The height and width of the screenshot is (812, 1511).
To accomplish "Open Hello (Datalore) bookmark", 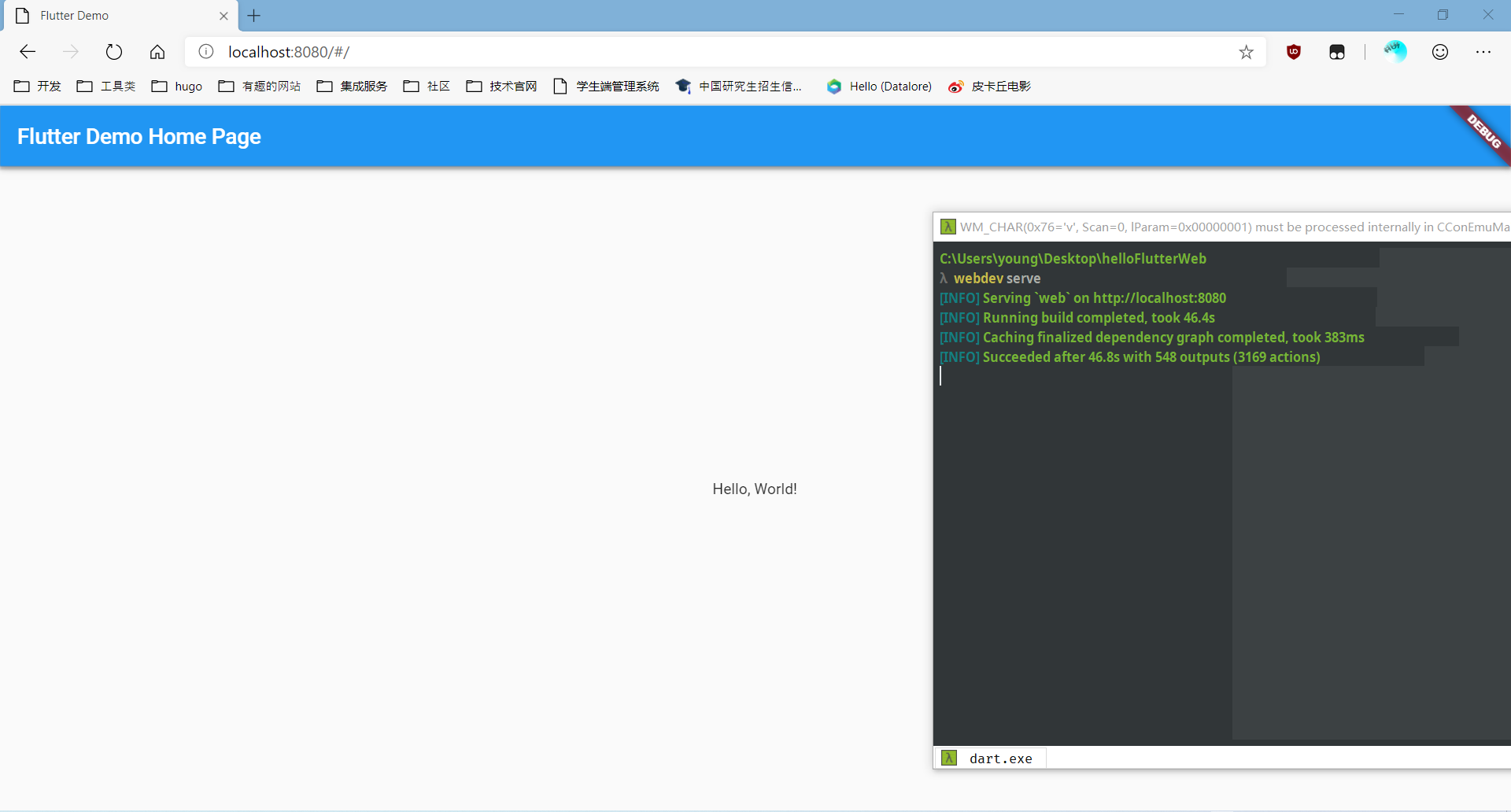I will pyautogui.click(x=879, y=87).
